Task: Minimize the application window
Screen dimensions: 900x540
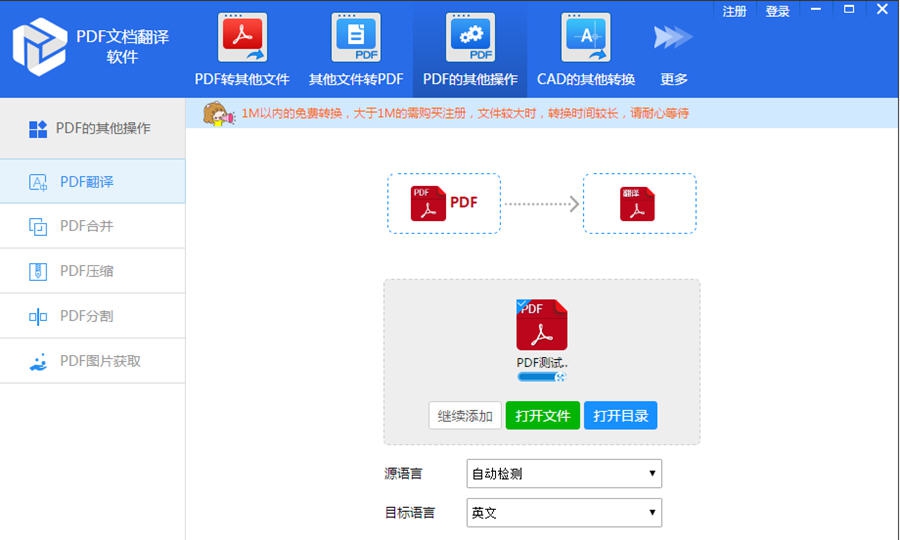Action: click(x=816, y=10)
